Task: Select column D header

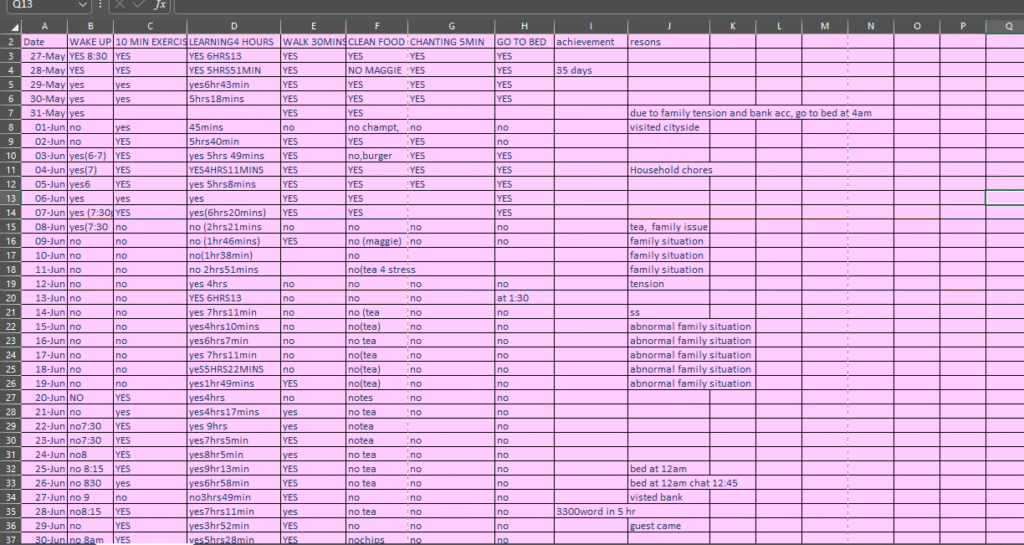Action: pyautogui.click(x=232, y=26)
